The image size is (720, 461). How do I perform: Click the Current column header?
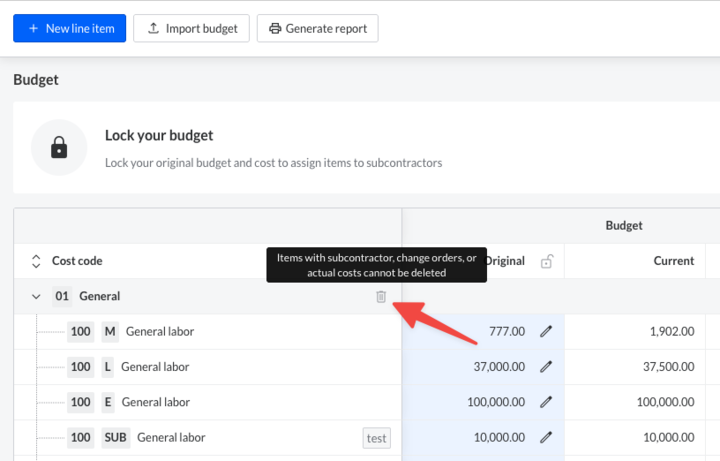click(673, 261)
